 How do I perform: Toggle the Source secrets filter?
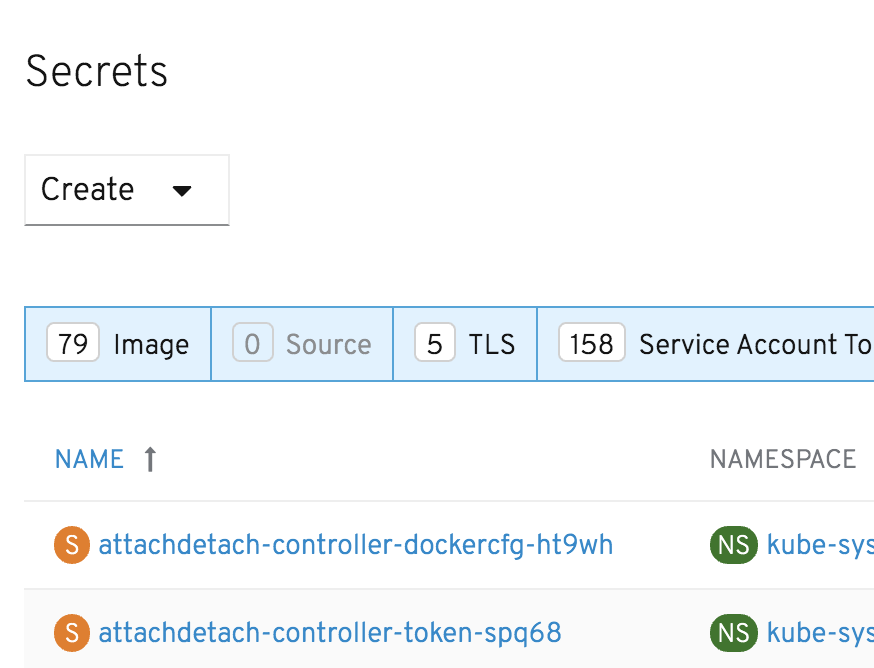tap(302, 345)
